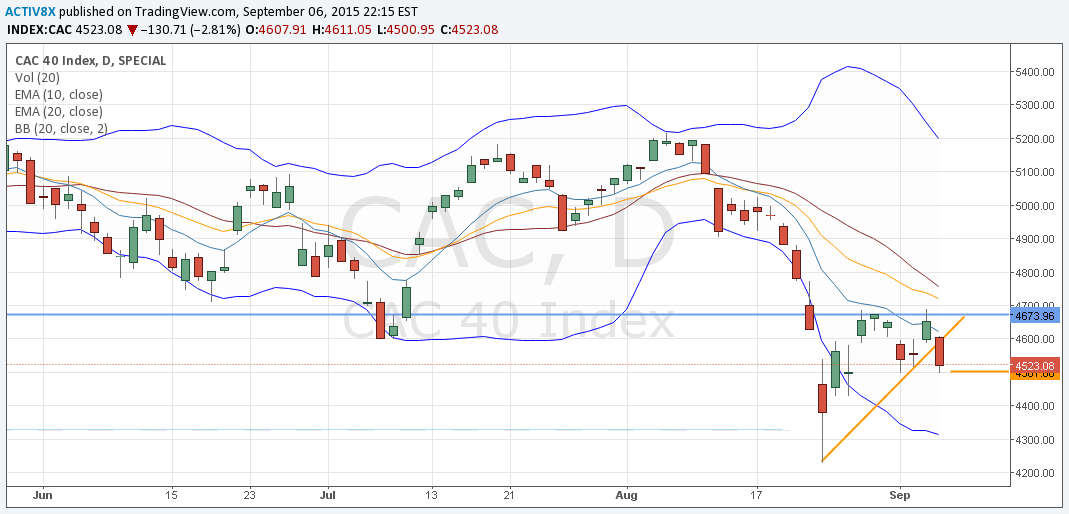Viewport: 1069px width, 514px height.
Task: Select the close value C:4523.08 in header
Action: click(469, 29)
